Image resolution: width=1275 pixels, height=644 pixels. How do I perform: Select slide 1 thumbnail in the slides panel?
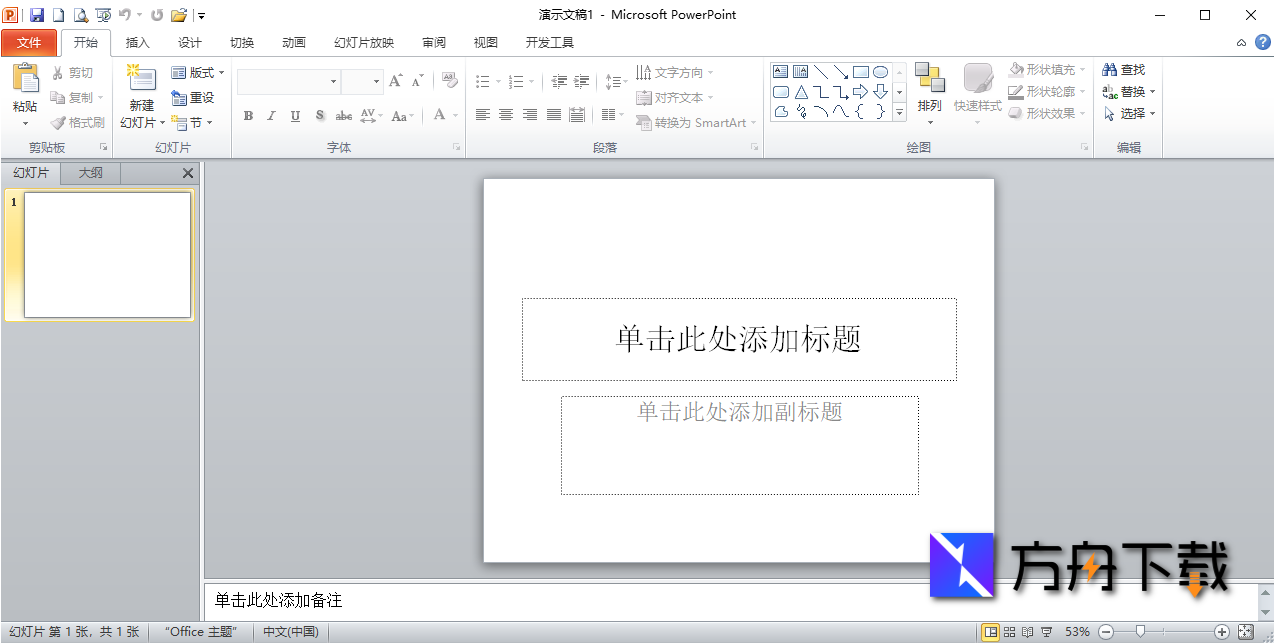(x=106, y=254)
